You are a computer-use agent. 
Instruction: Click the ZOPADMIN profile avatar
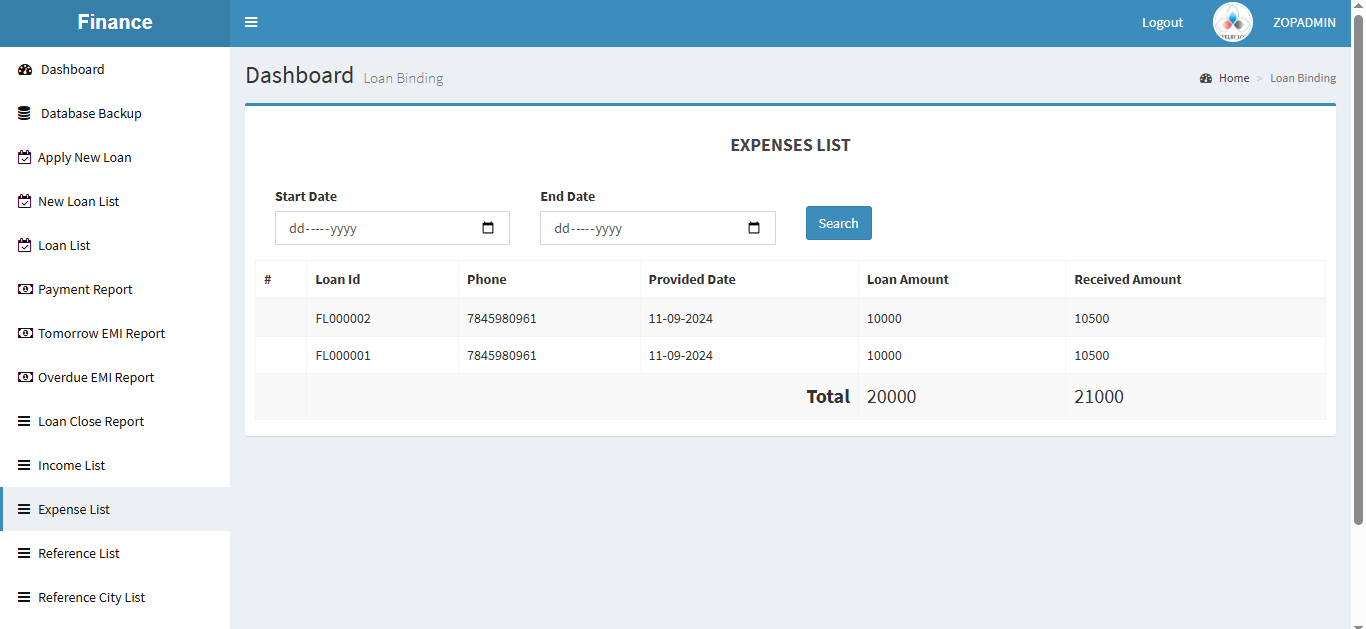1232,22
